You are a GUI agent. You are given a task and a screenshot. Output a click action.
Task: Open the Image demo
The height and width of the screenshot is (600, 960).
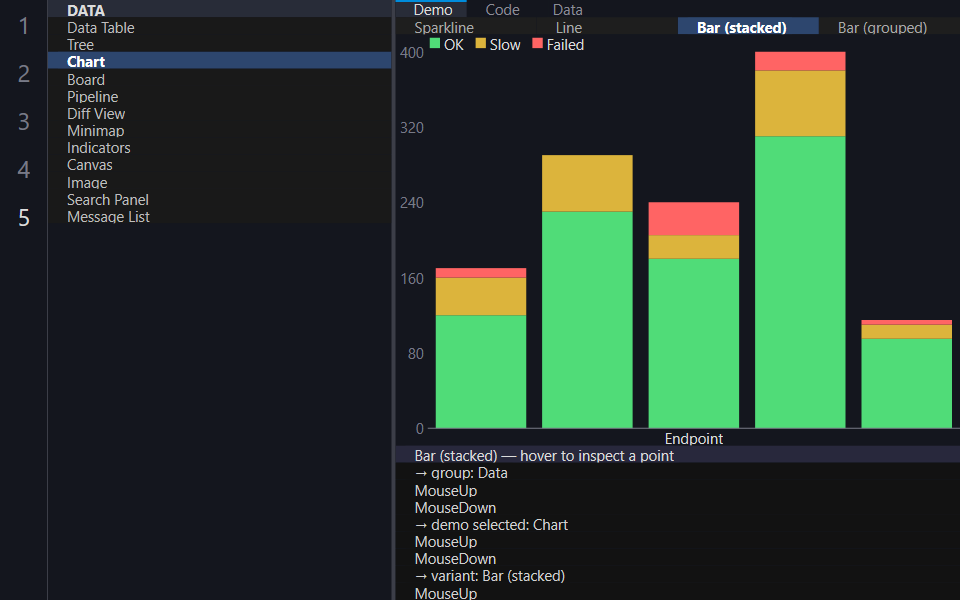click(219, 182)
